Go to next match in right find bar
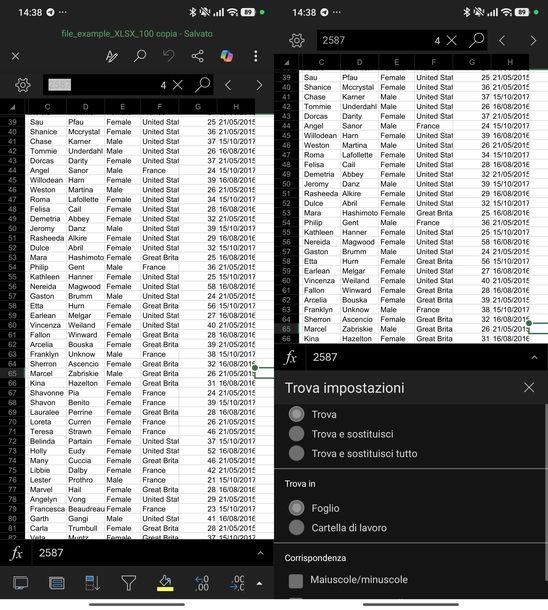Image resolution: width=548 pixels, height=610 pixels. [x=533, y=40]
